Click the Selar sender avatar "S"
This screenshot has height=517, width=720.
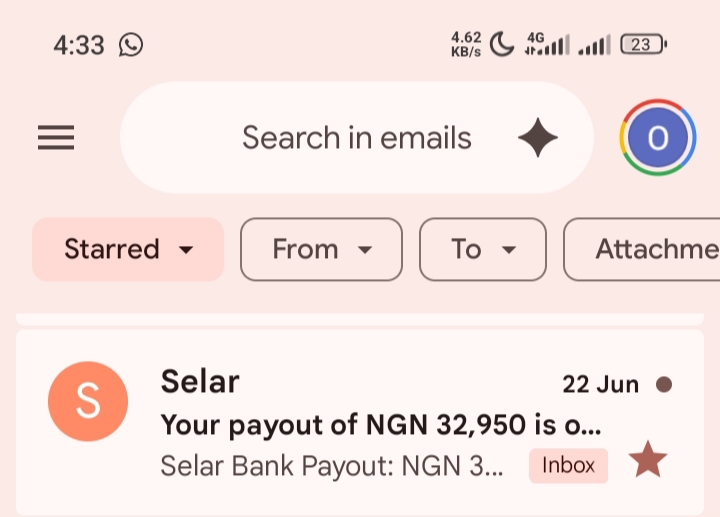(88, 401)
